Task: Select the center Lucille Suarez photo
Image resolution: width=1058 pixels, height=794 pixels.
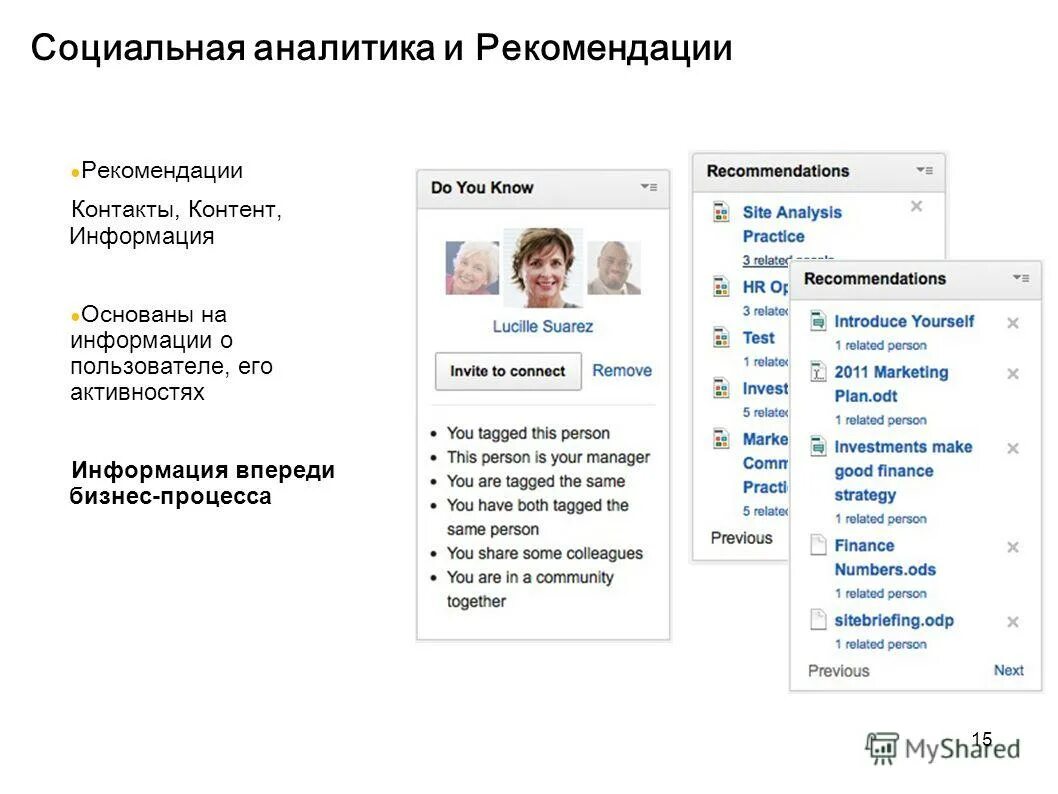Action: click(x=543, y=268)
